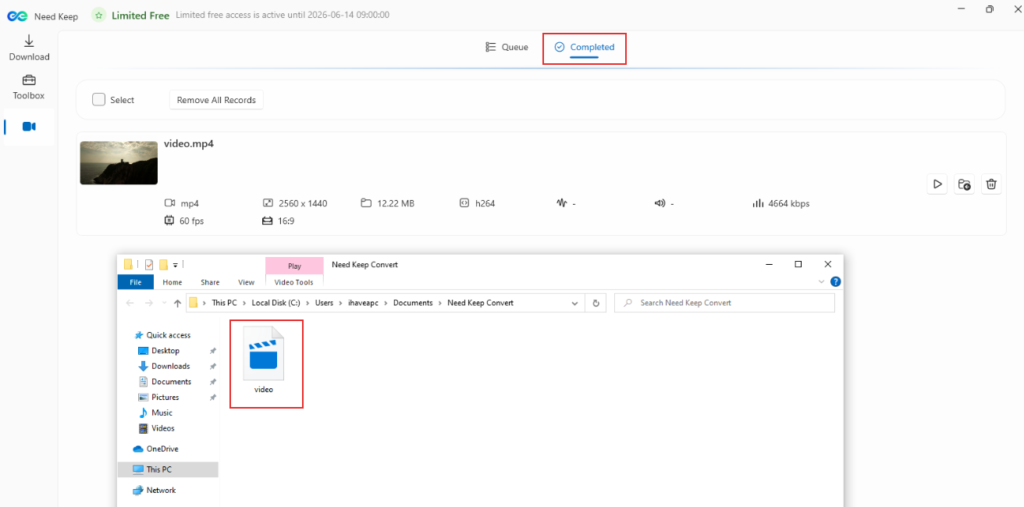The image size is (1024, 507).
Task: Unpin Desktop from Quick access
Action: (x=212, y=351)
